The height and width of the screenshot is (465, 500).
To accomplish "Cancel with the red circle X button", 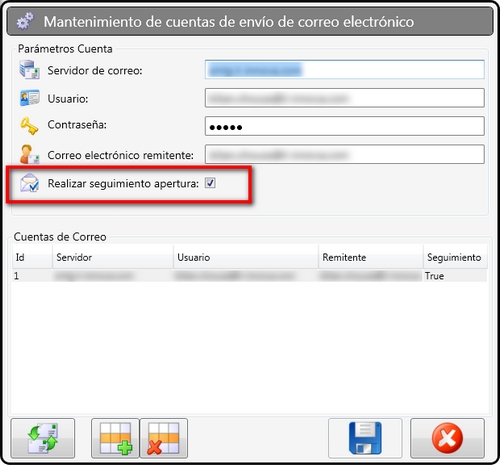I will (x=447, y=438).
